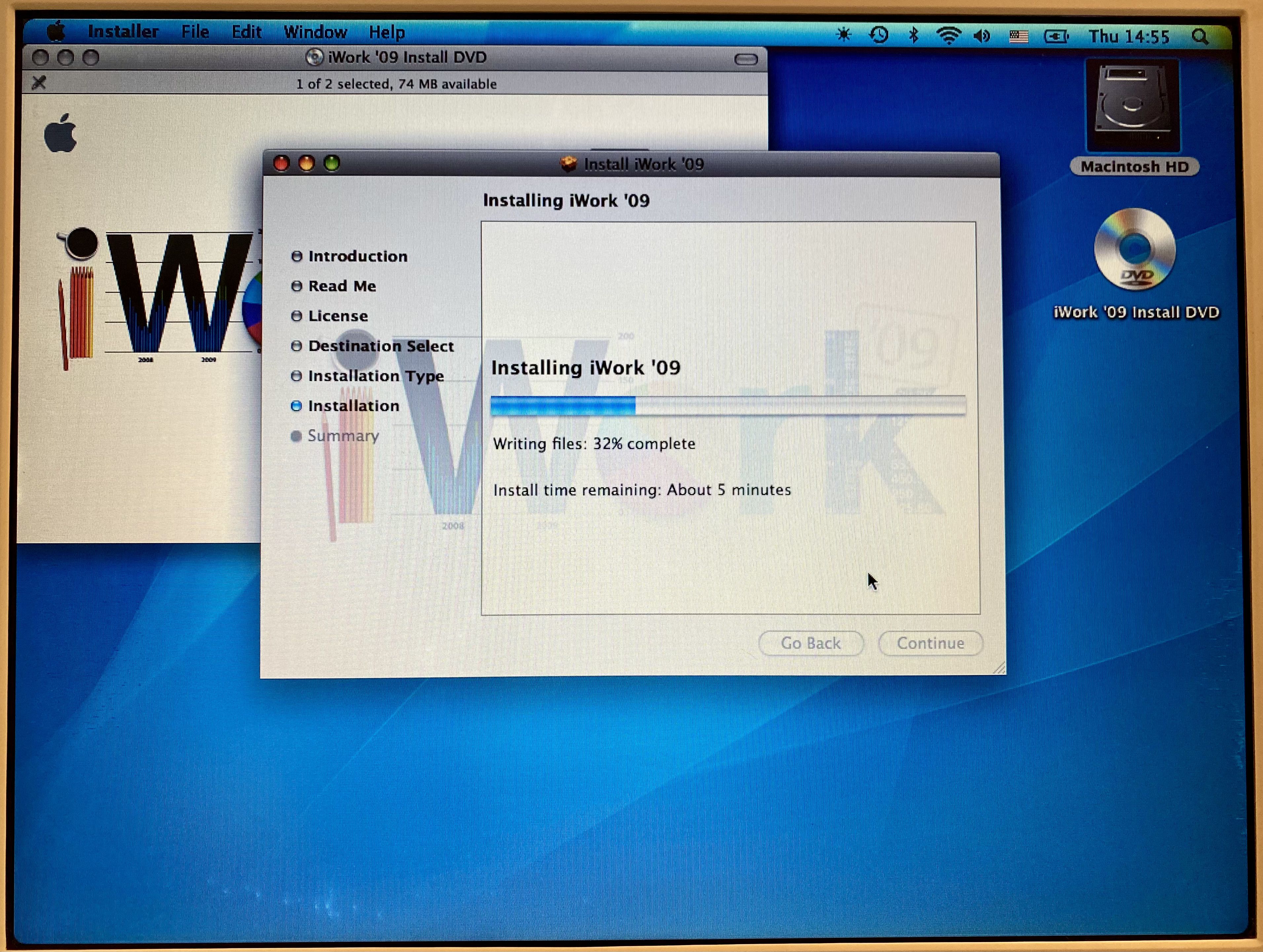Click the Installation Type step
Image resolution: width=1263 pixels, height=952 pixels.
(367, 376)
